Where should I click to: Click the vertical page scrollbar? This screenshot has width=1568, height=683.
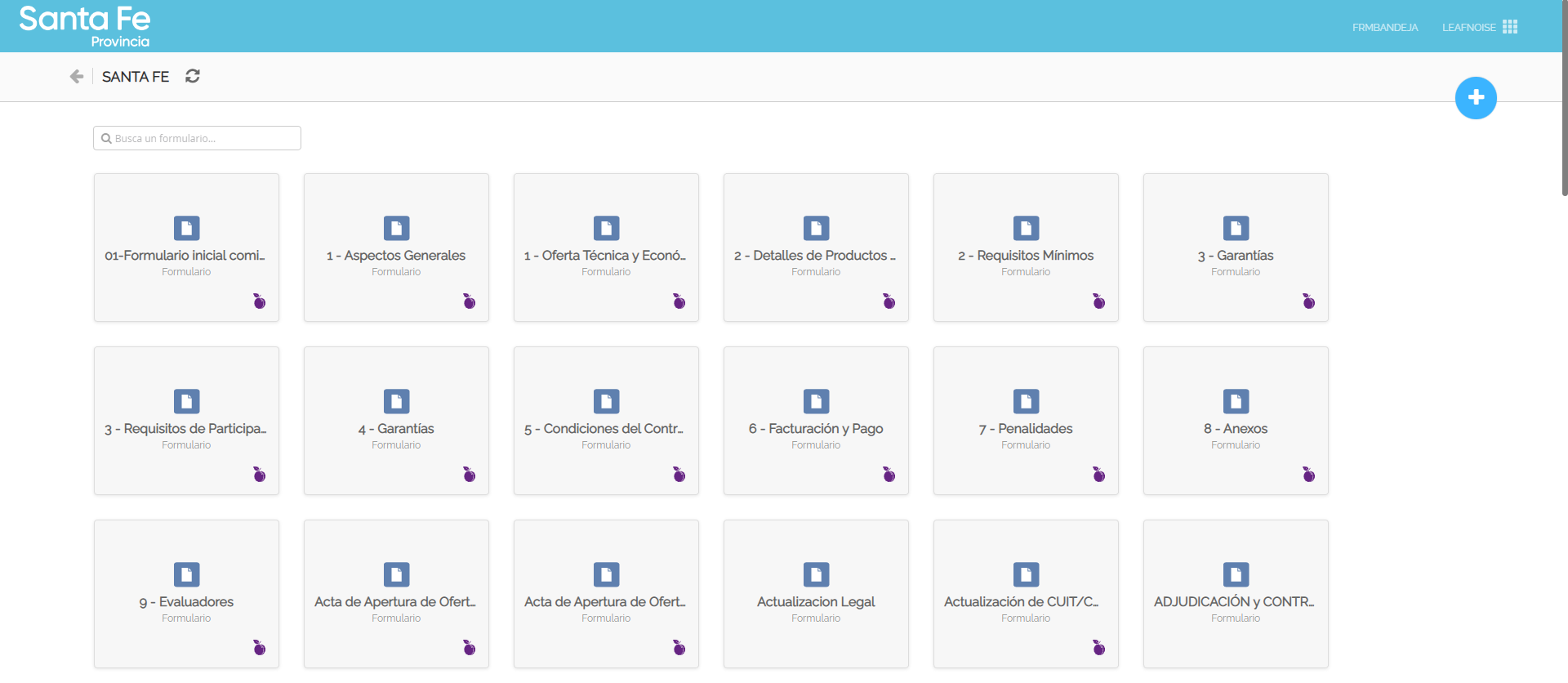click(x=1563, y=98)
